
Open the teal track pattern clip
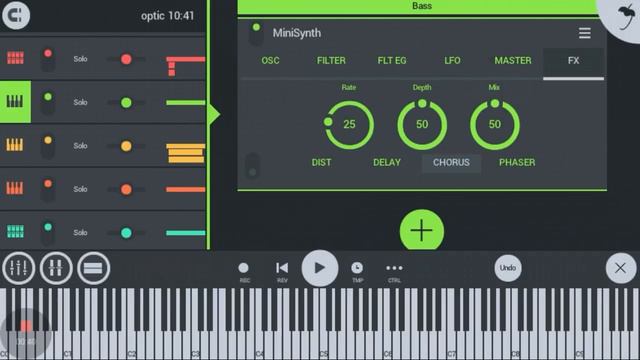coord(185,233)
